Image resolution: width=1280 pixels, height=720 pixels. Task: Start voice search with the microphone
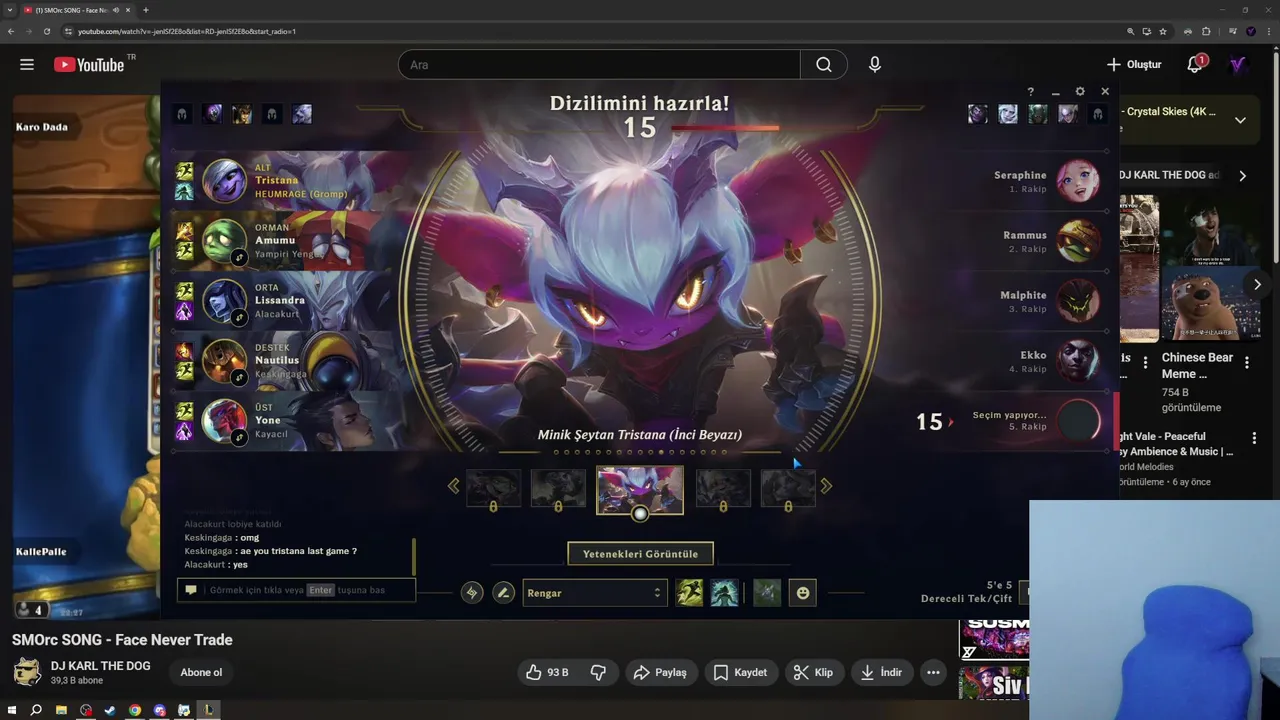[875, 65]
